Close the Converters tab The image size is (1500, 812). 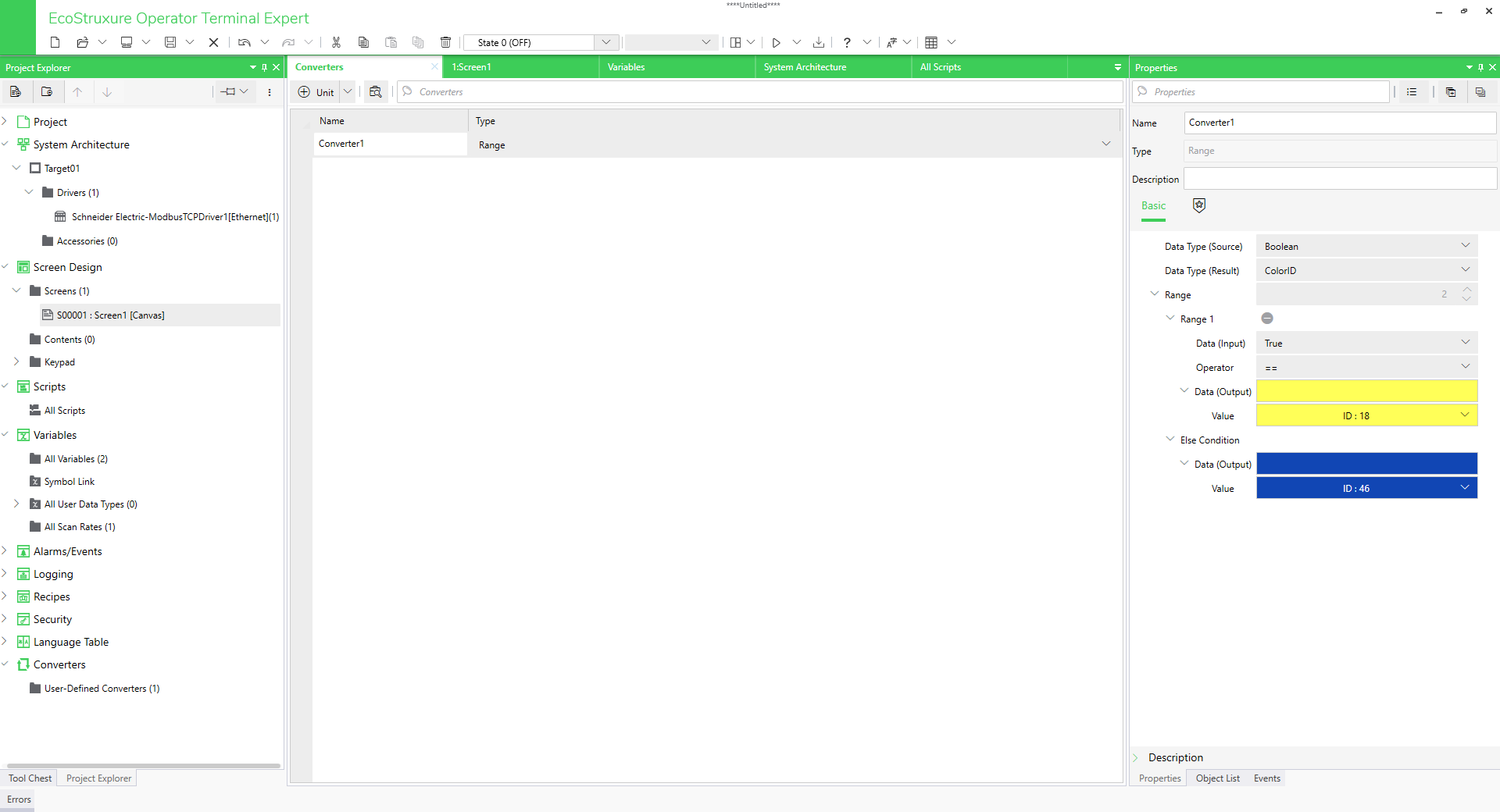[434, 66]
